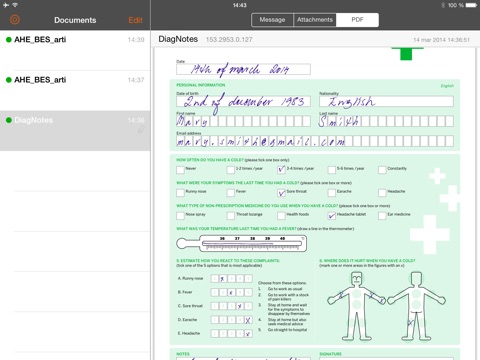Screen dimensions: 480x360
Task: Click the thermometer temperature scale
Action: tap(252, 244)
